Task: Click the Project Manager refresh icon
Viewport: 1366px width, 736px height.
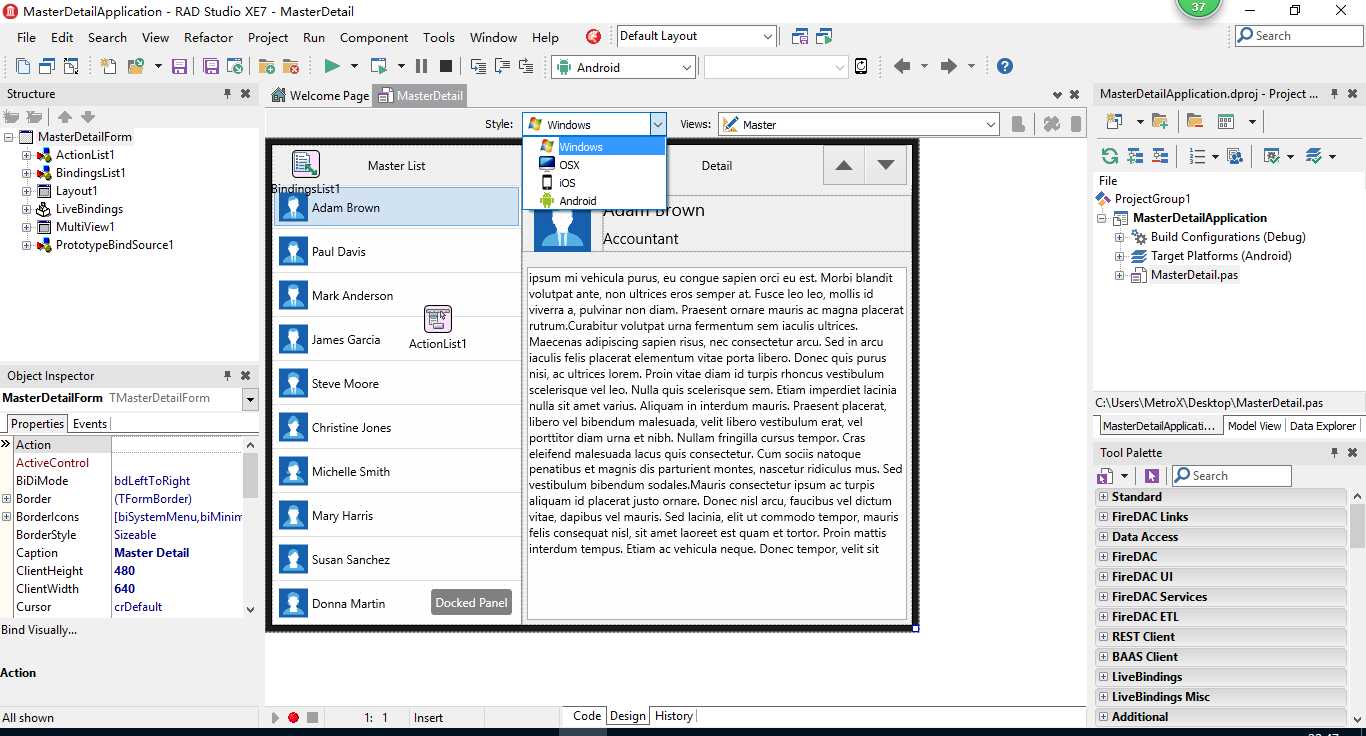Action: coord(1109,156)
